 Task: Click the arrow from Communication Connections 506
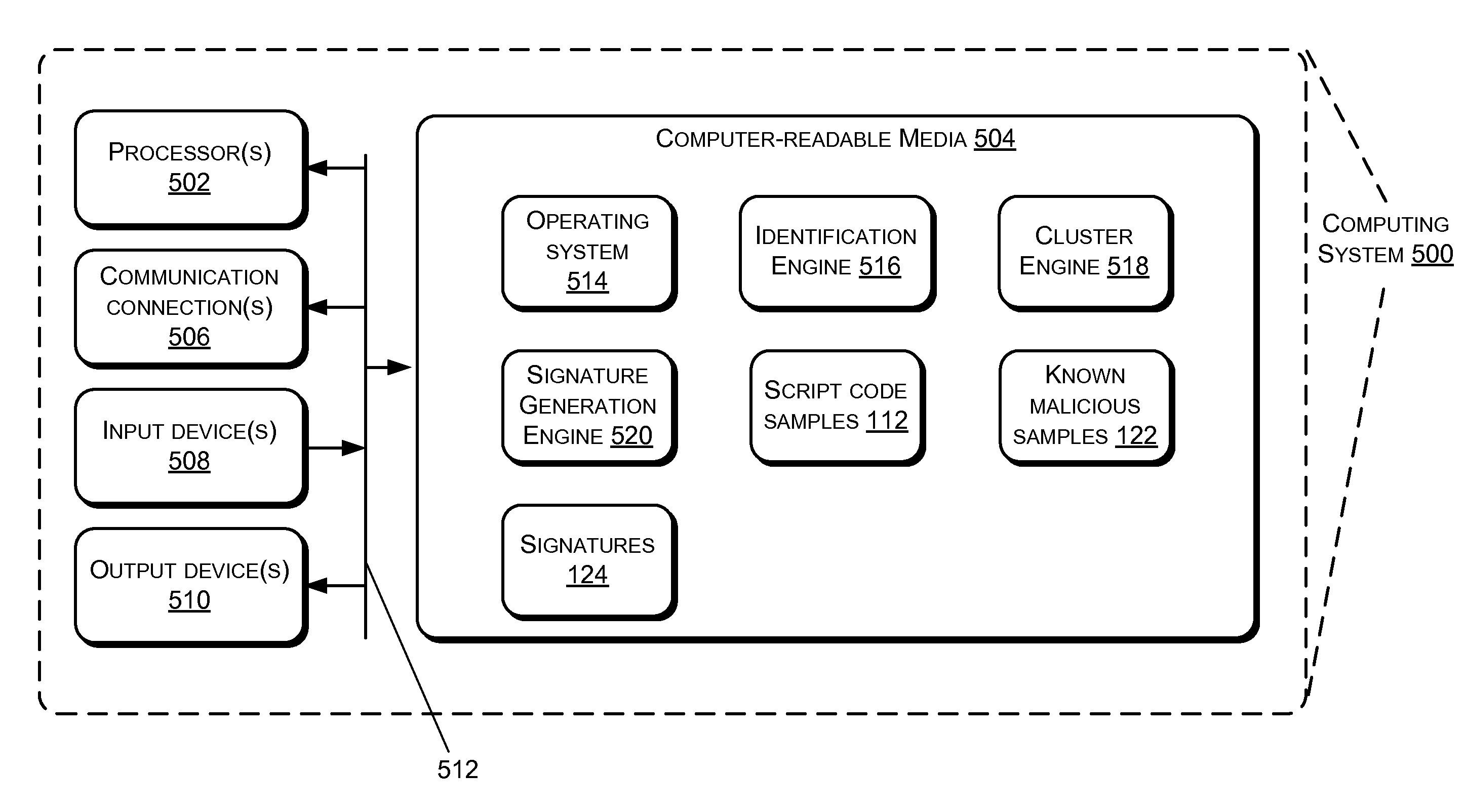(332, 298)
